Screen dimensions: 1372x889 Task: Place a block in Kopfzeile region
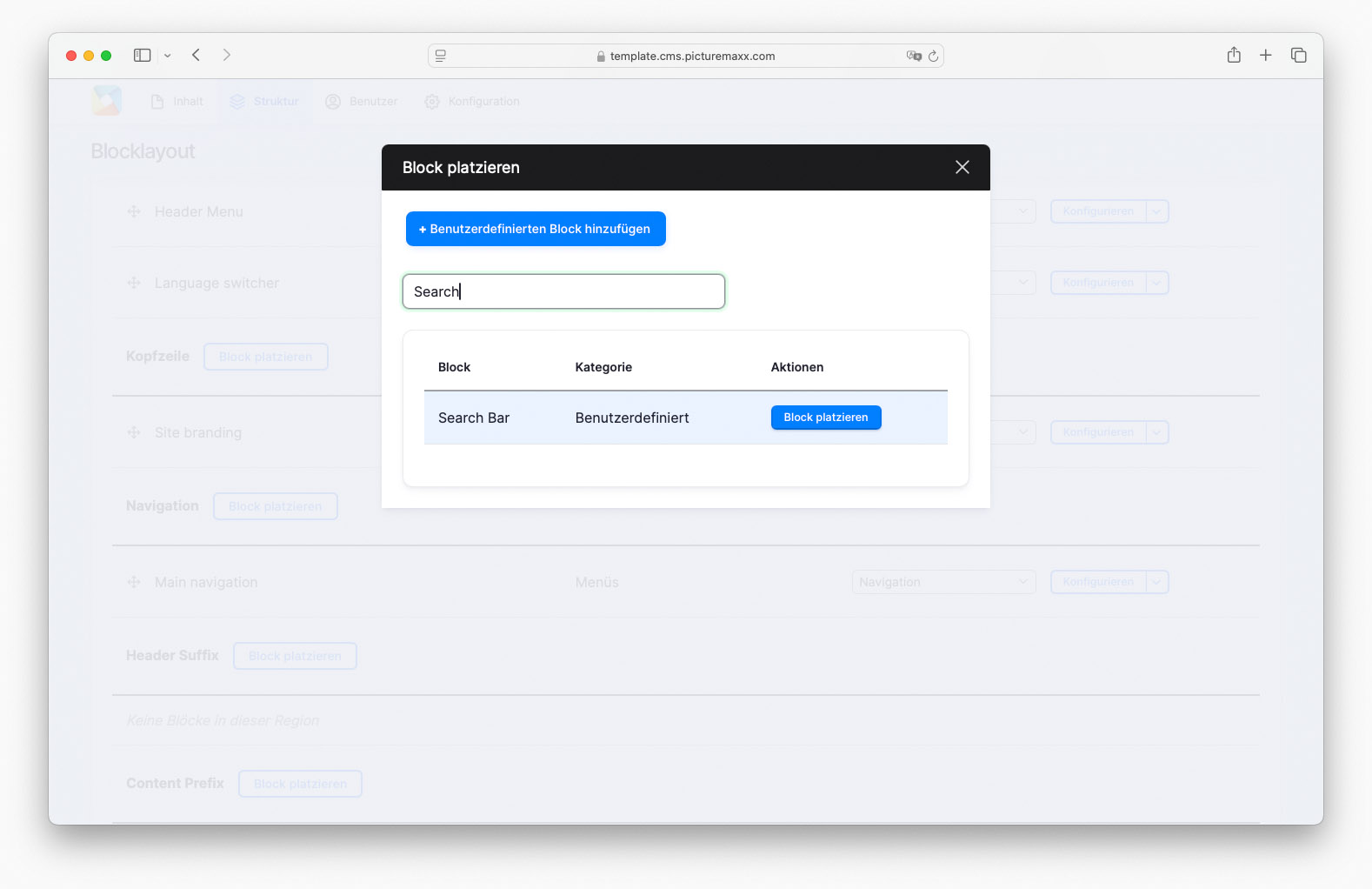tap(266, 357)
